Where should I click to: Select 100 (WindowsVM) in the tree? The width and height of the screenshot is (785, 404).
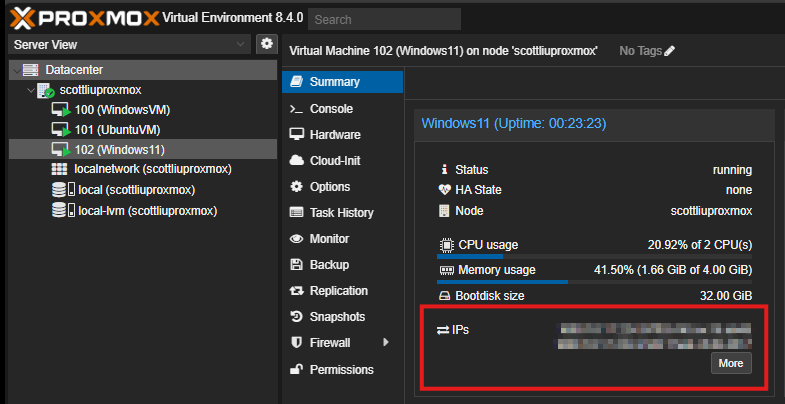143,110
